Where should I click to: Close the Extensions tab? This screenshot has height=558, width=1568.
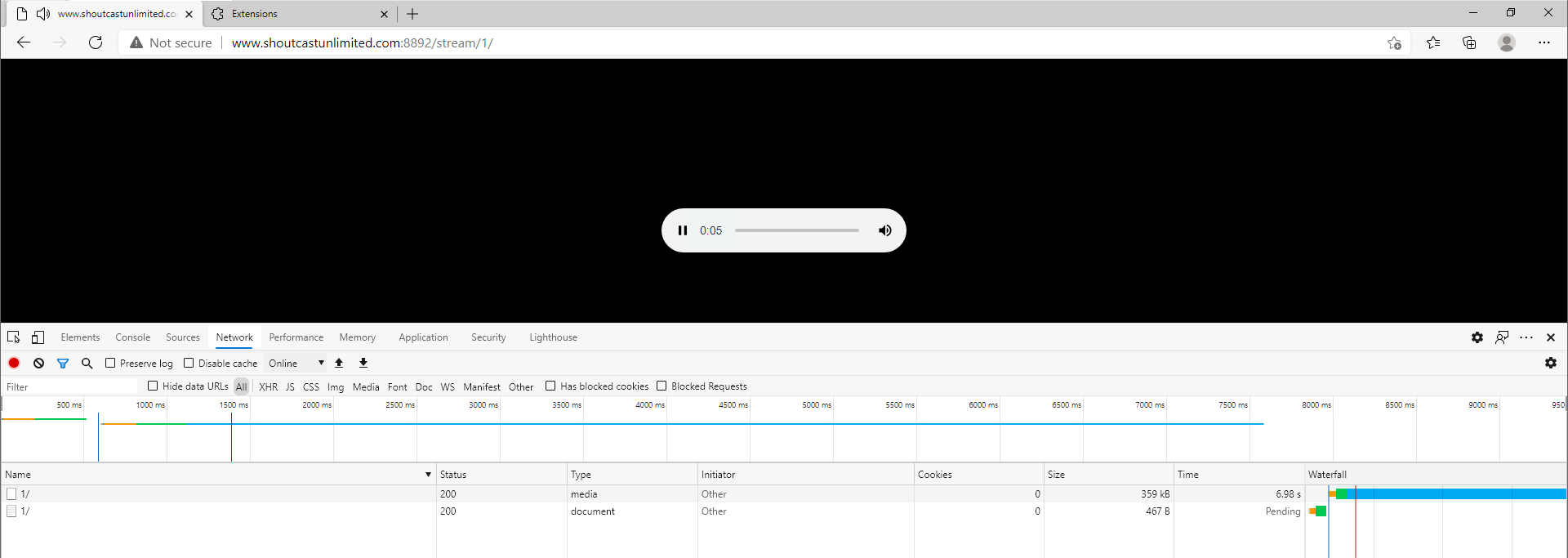(x=384, y=14)
